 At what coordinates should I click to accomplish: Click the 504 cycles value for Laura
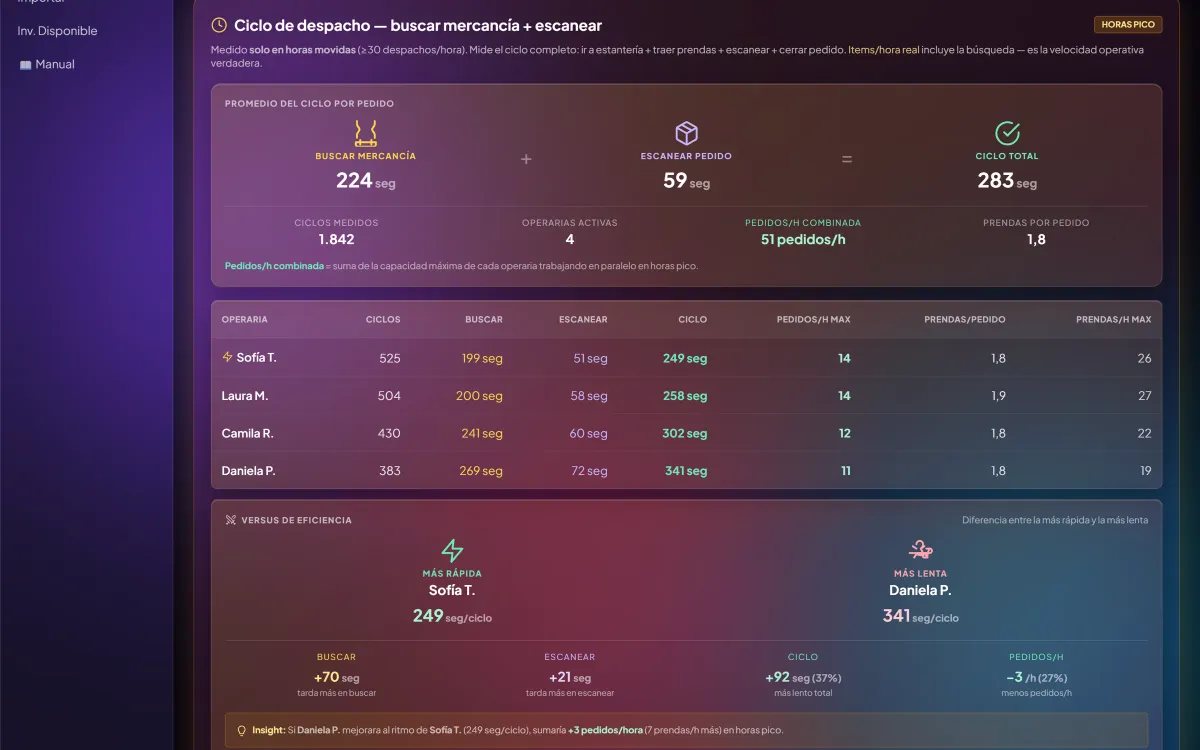tap(389, 396)
